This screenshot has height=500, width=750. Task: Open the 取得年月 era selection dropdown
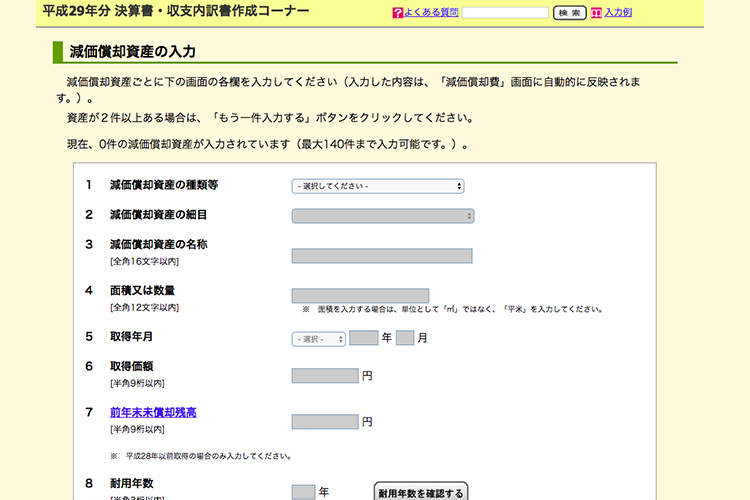[x=319, y=339]
